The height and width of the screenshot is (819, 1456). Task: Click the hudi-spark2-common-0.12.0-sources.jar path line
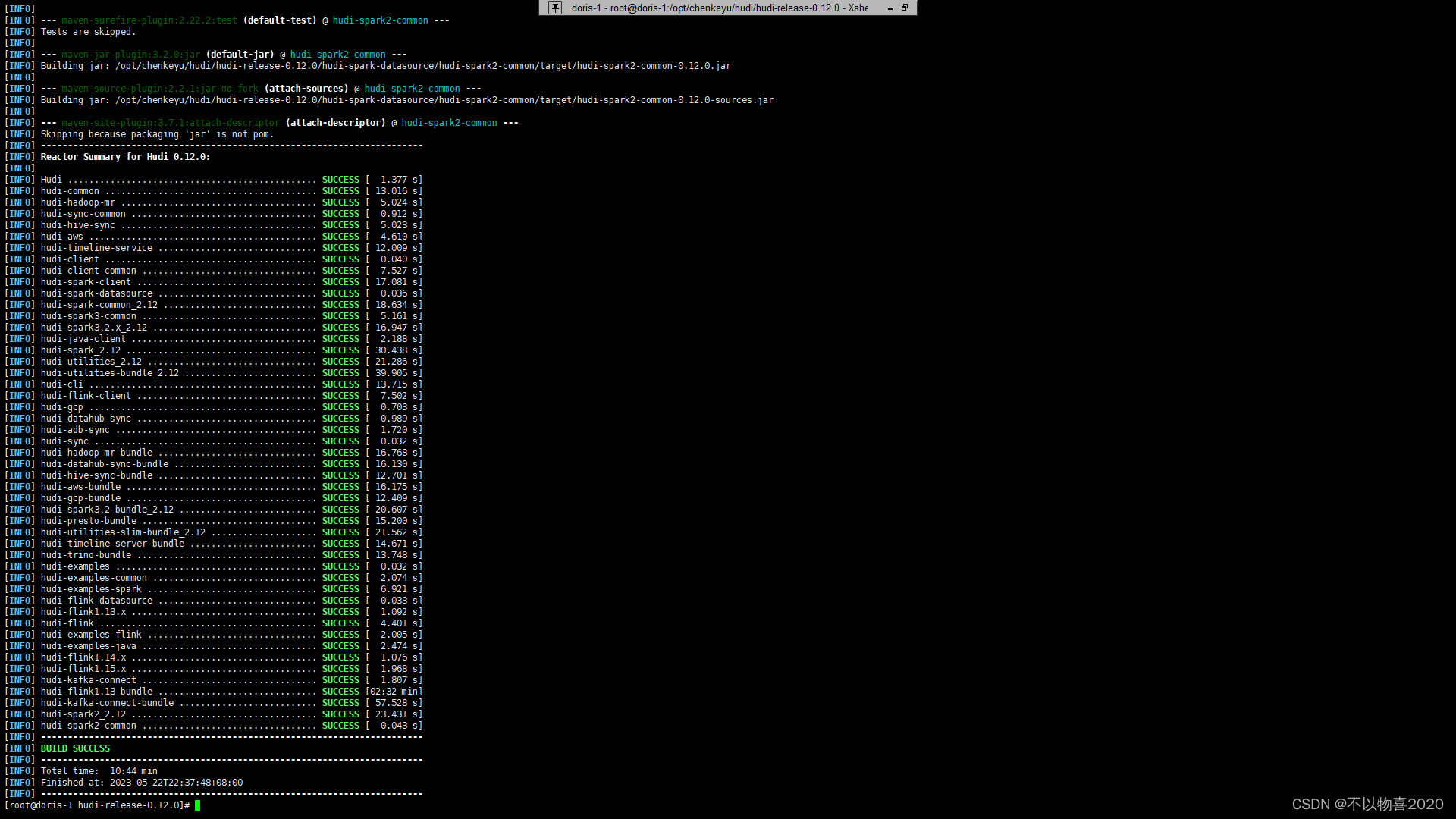tap(407, 100)
